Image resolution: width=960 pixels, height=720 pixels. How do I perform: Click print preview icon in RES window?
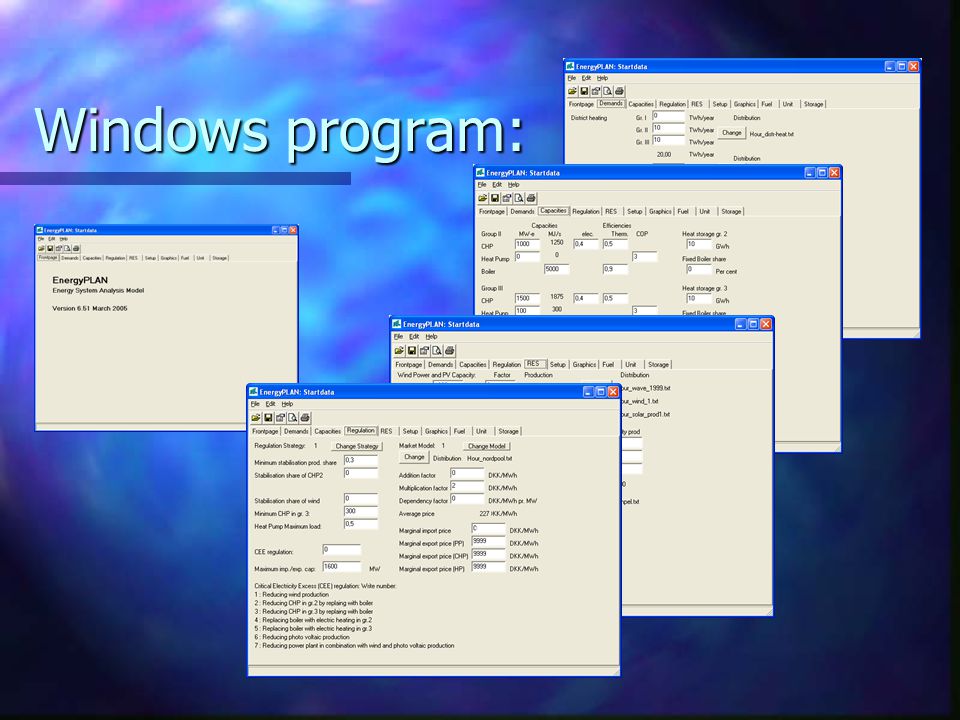coord(437,350)
